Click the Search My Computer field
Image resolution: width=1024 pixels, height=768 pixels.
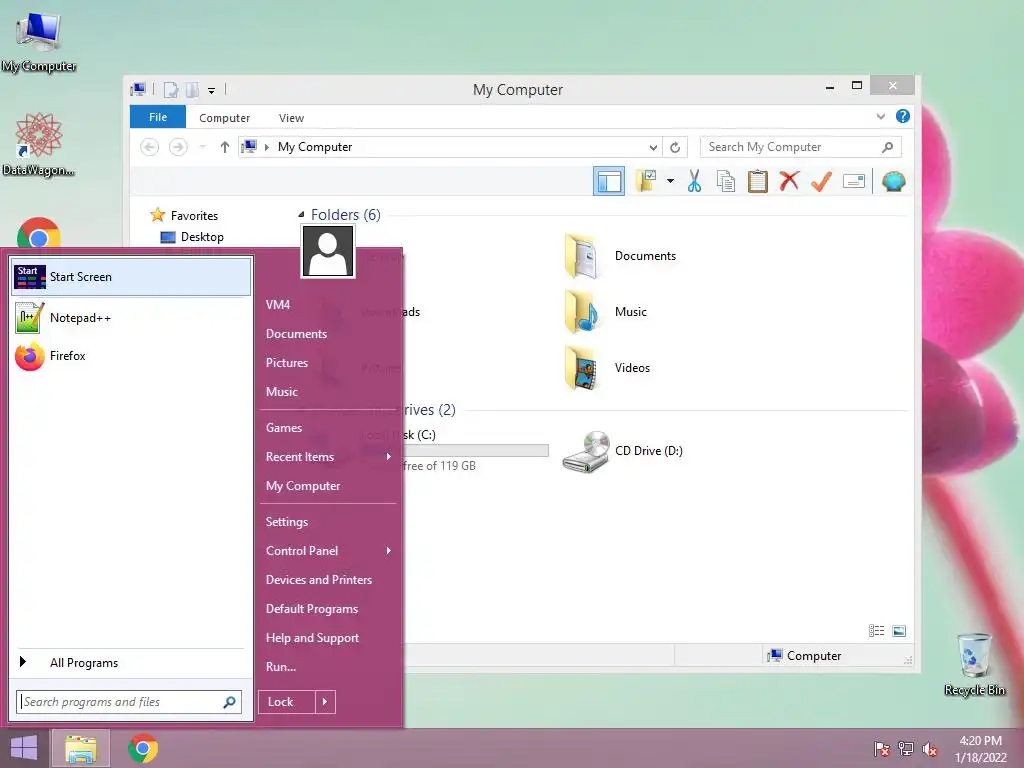[801, 147]
